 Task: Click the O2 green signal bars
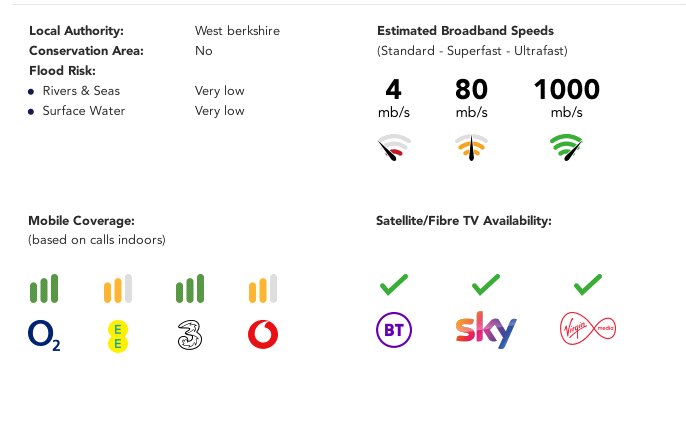44,289
